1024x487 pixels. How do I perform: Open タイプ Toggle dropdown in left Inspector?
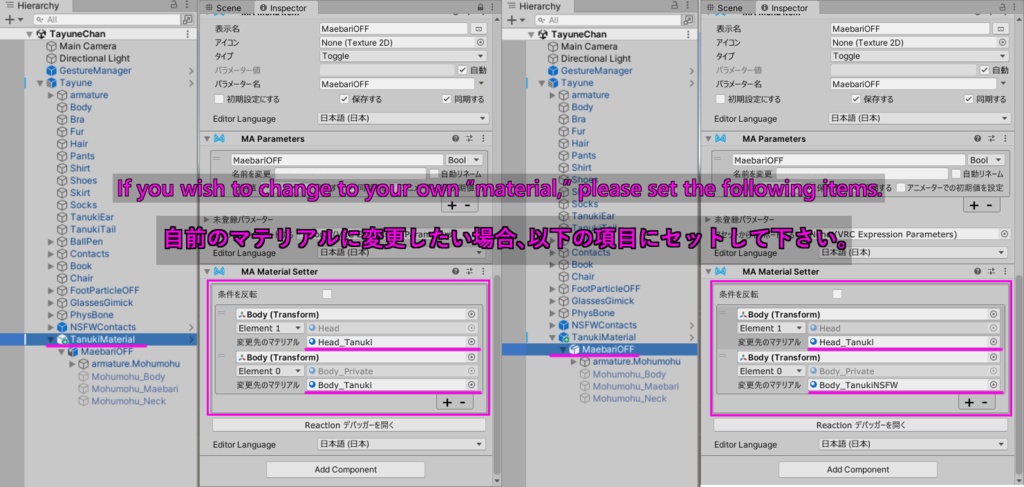[x=404, y=56]
